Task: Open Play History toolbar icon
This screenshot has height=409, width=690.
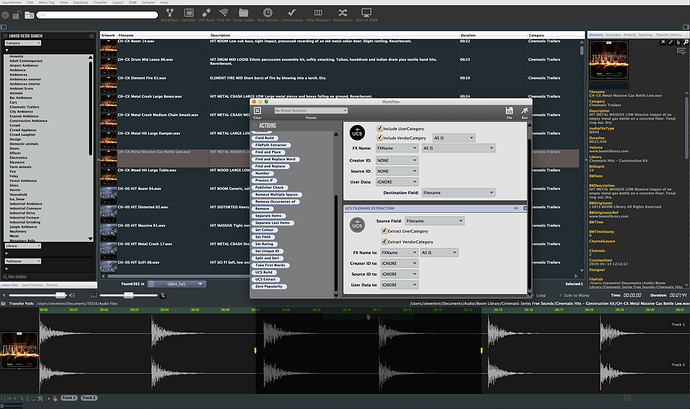Action: (268, 13)
